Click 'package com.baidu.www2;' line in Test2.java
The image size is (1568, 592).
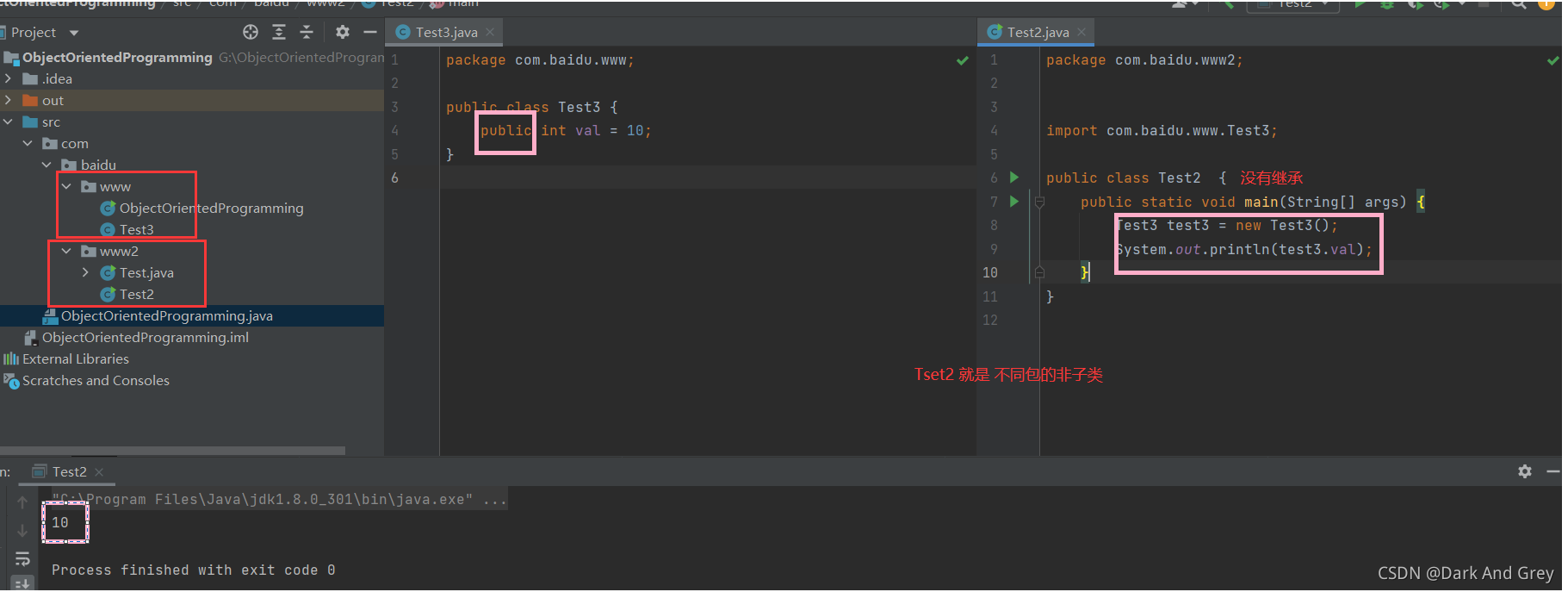pyautogui.click(x=1144, y=60)
